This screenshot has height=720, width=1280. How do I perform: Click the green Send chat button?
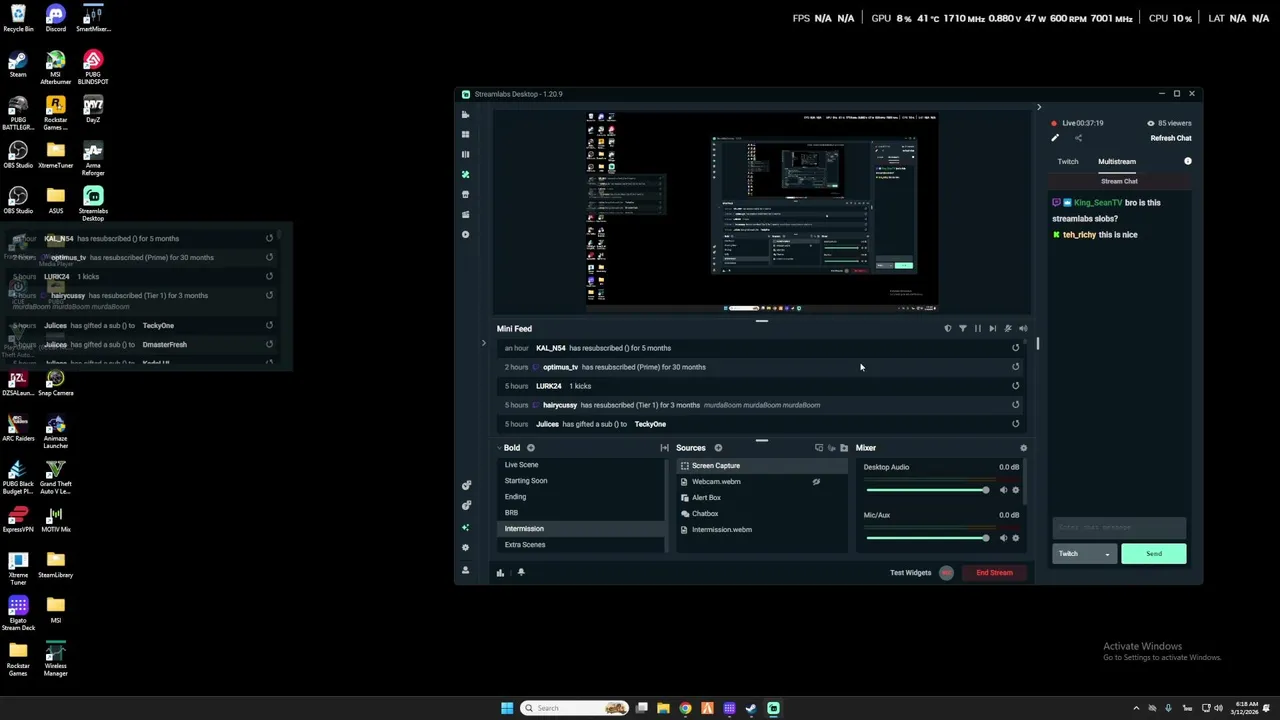click(x=1154, y=554)
